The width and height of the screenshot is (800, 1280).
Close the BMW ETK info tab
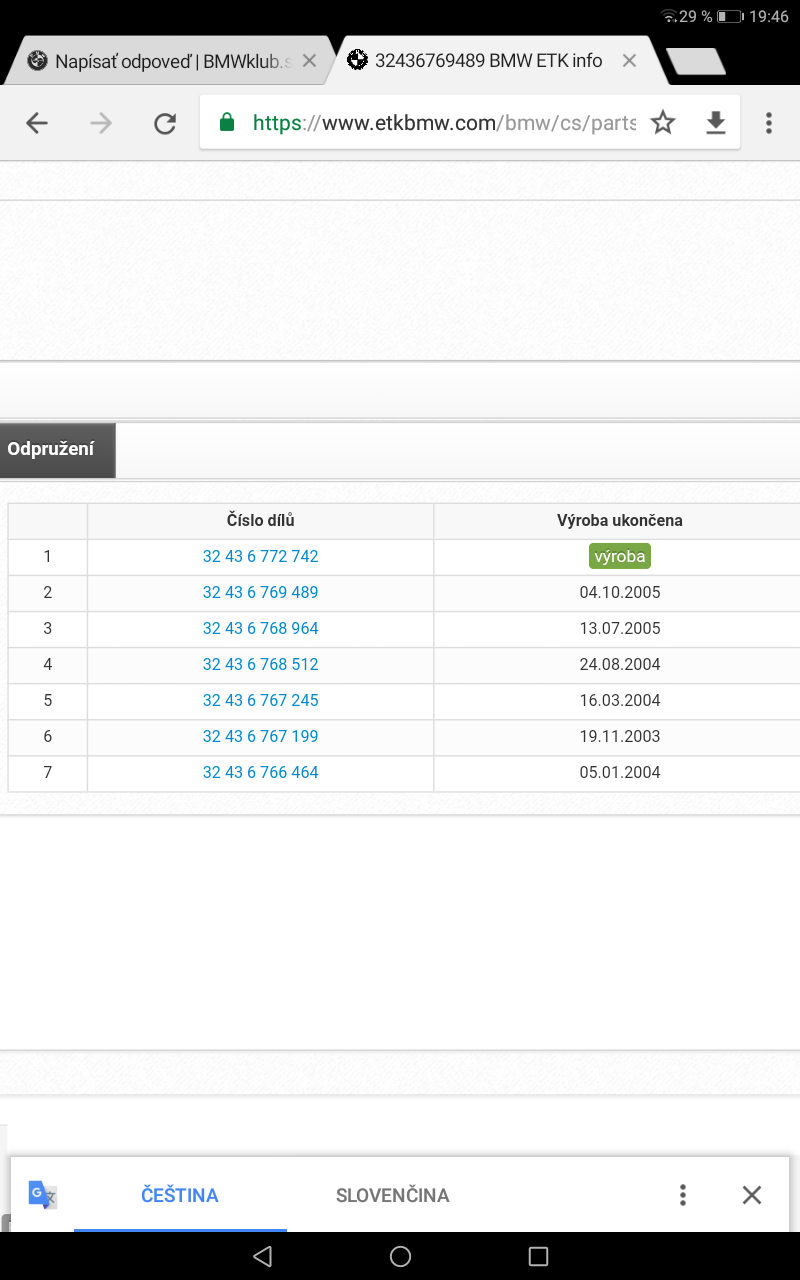tap(629, 61)
